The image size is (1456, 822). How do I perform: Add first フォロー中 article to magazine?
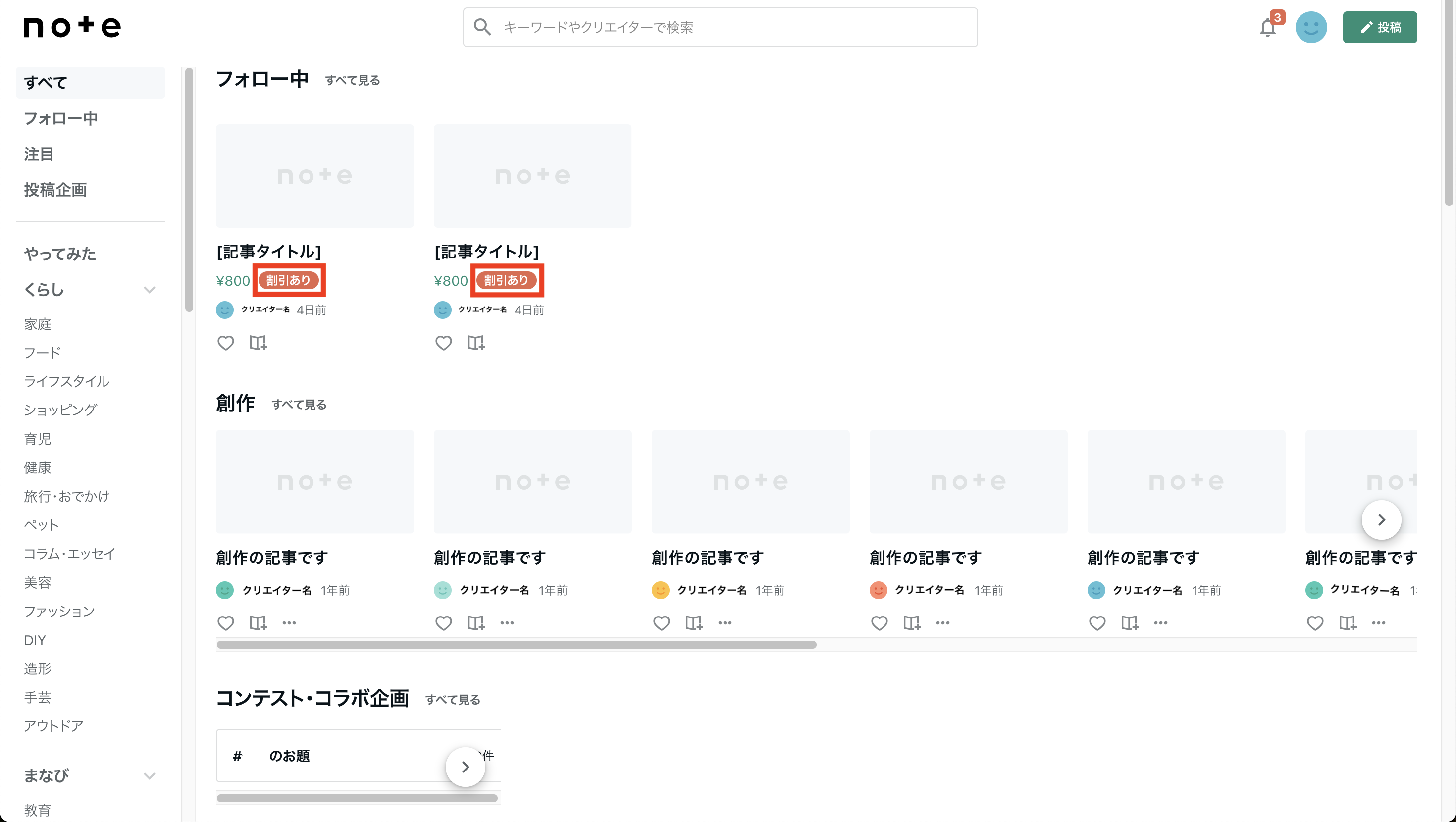coord(259,343)
